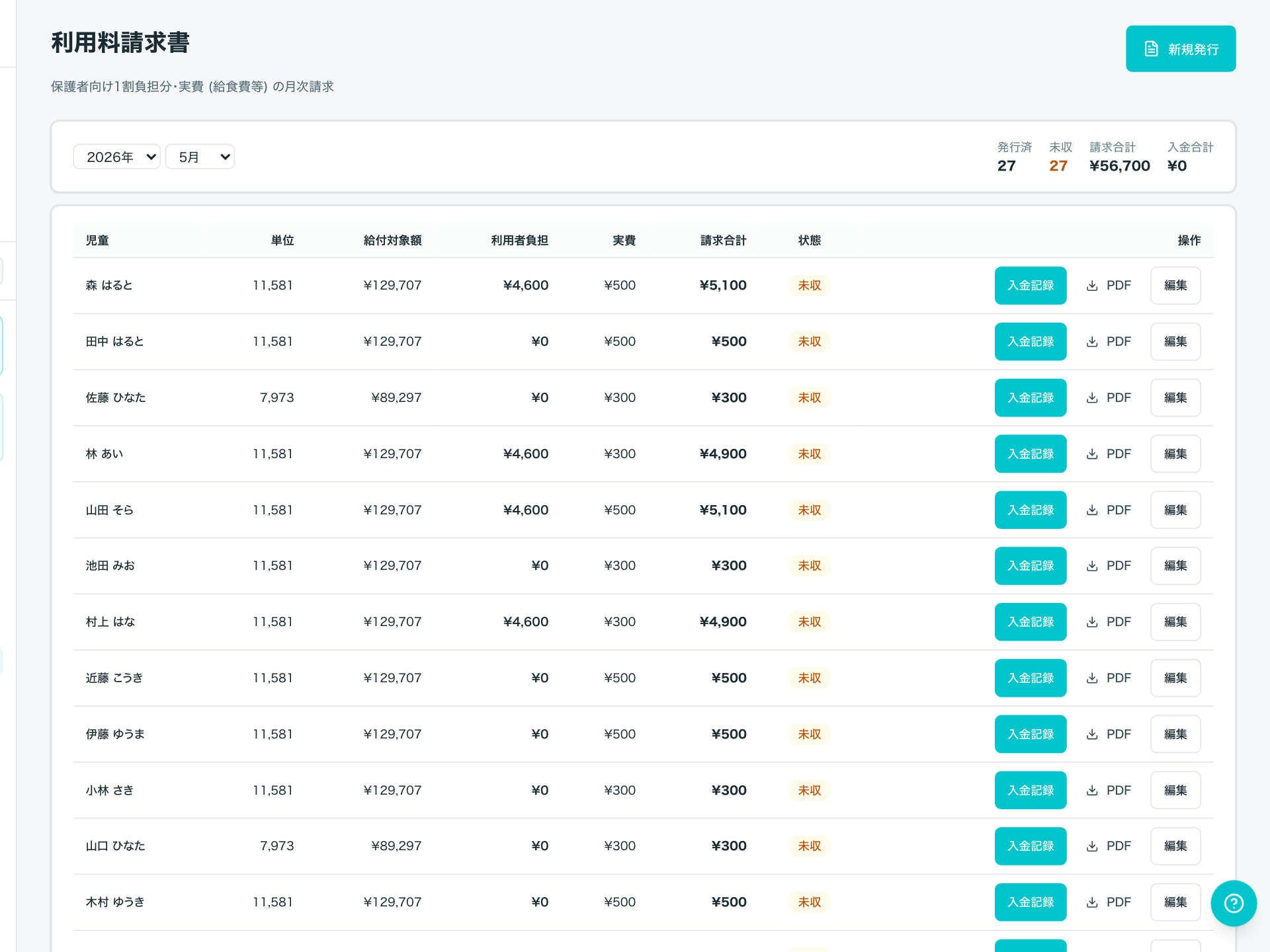Edit the invoice for 近藤 こうき

1175,678
